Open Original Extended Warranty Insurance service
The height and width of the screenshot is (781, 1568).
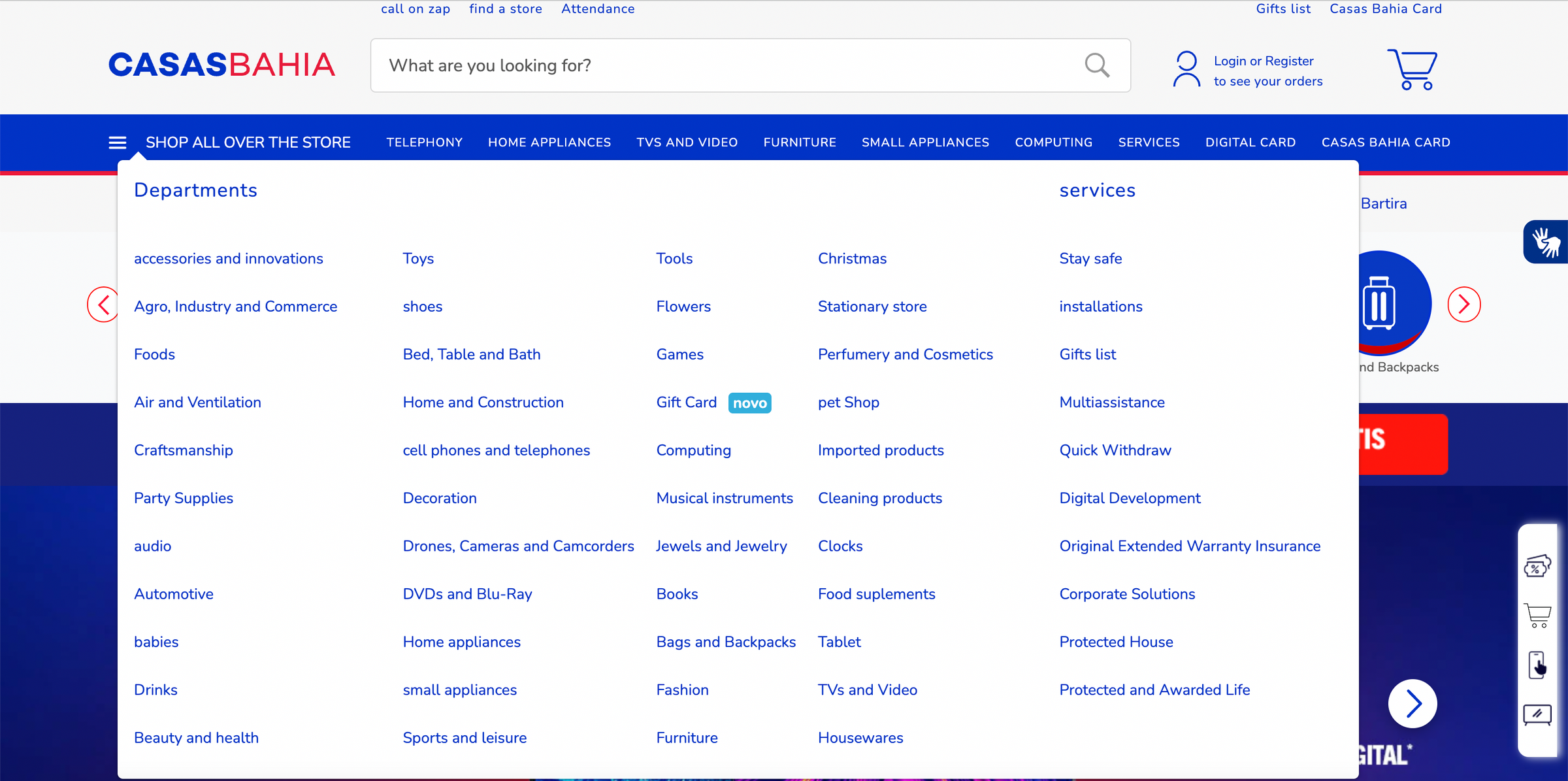(1190, 546)
